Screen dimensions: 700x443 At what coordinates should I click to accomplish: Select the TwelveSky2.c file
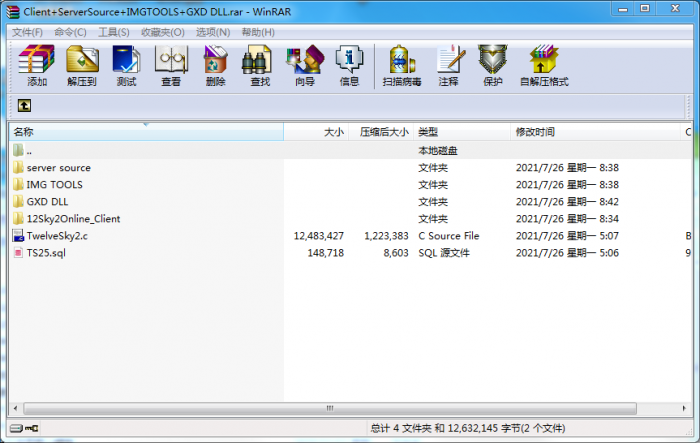click(57, 236)
